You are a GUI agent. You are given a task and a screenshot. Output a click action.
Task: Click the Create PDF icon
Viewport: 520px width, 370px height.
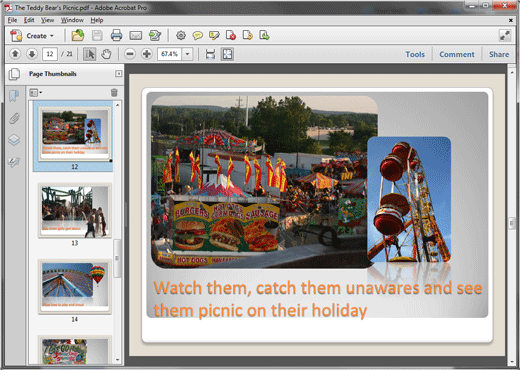click(x=16, y=35)
